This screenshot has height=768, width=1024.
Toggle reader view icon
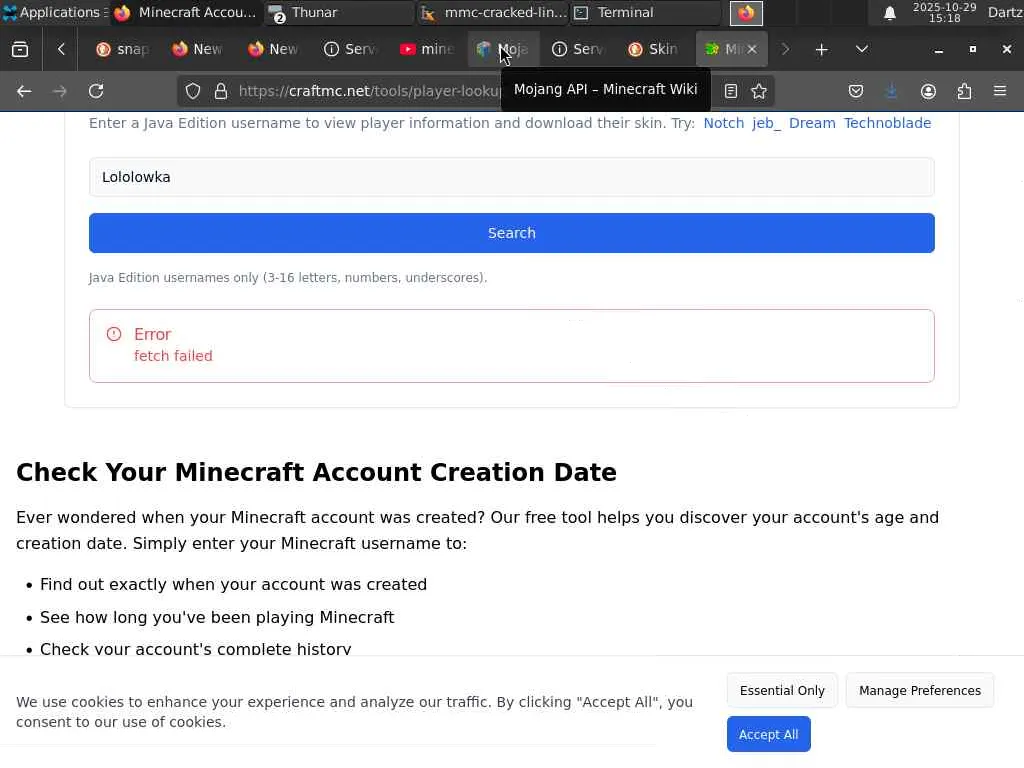pos(731,91)
